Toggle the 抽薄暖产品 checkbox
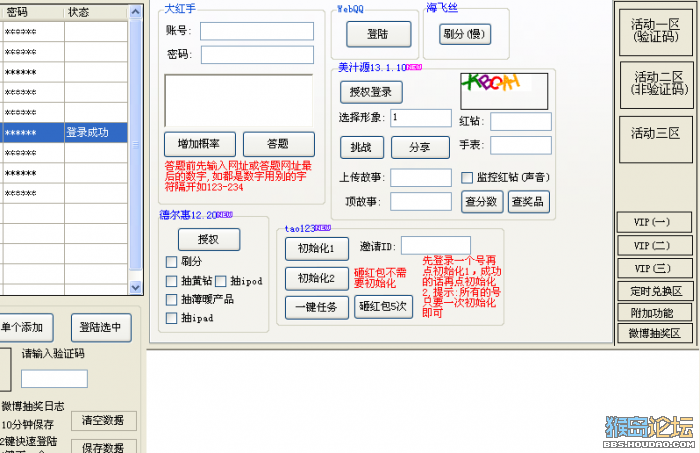This screenshot has height=453, width=700. pos(171,299)
